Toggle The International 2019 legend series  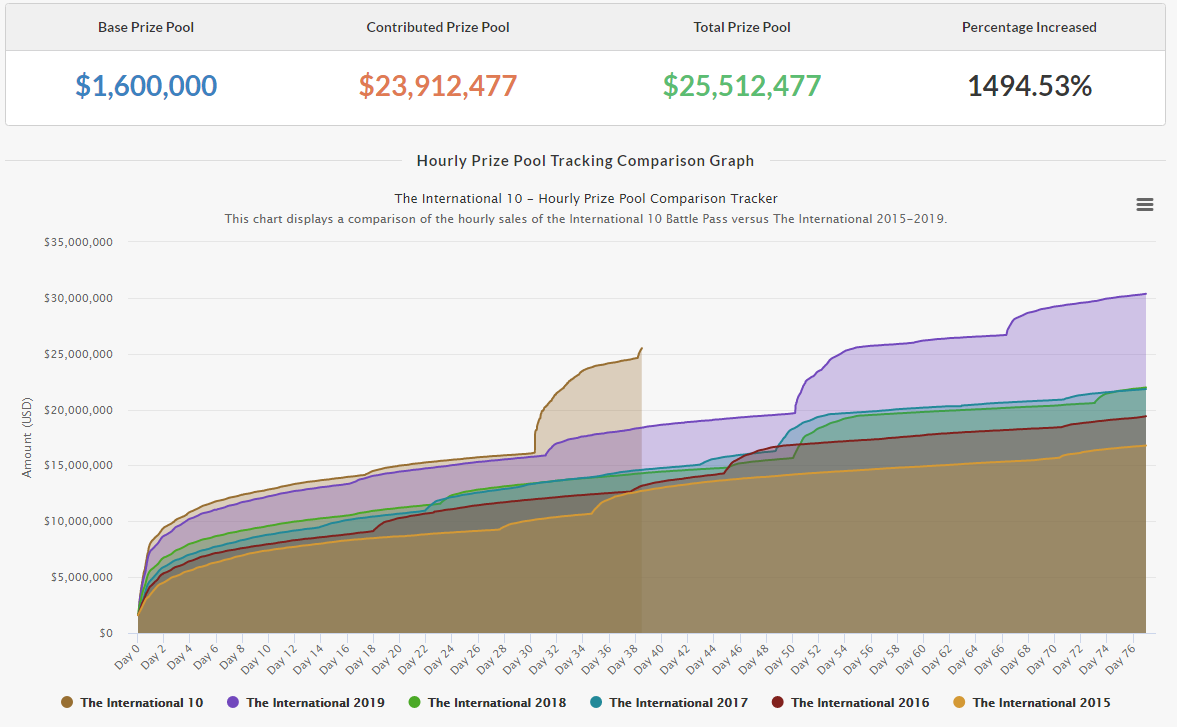[306, 702]
